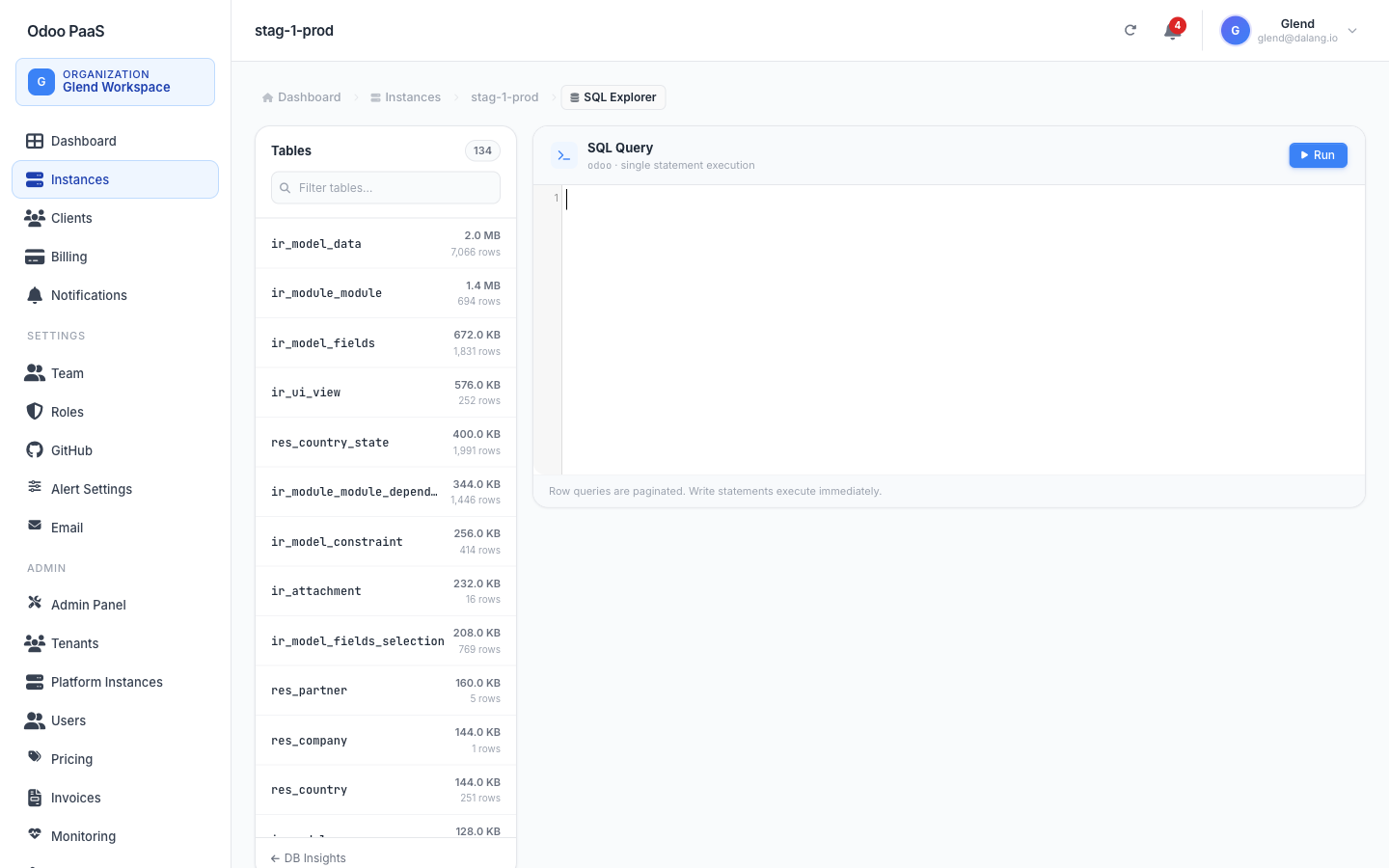Open the Monitoring menu item
This screenshot has width=1389, height=868.
coord(115,836)
